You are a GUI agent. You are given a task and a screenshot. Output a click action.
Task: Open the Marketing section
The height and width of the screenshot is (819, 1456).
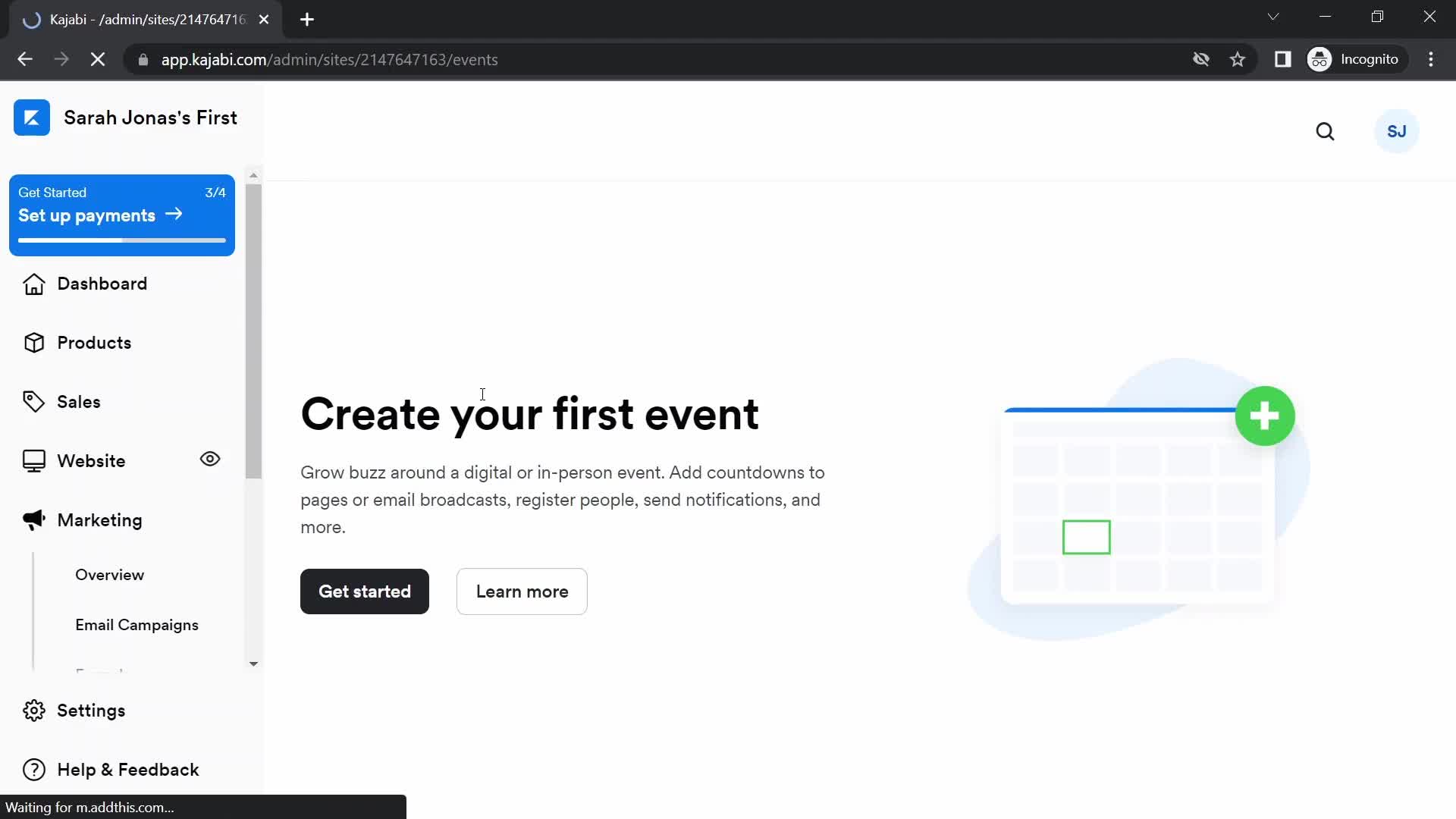tap(99, 520)
